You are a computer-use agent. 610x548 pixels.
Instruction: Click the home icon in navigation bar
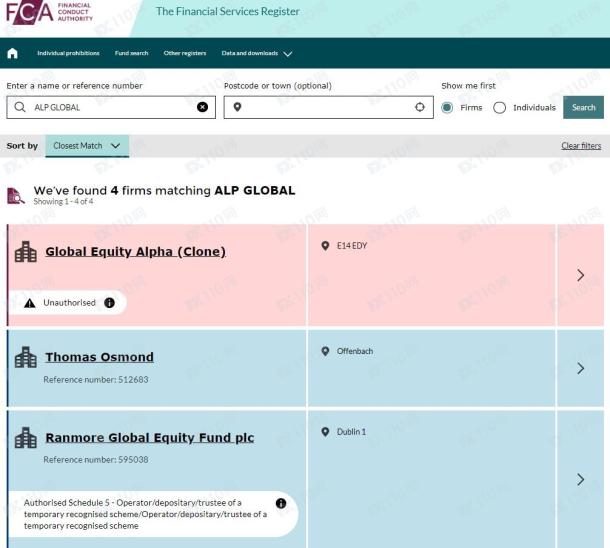coord(12,53)
